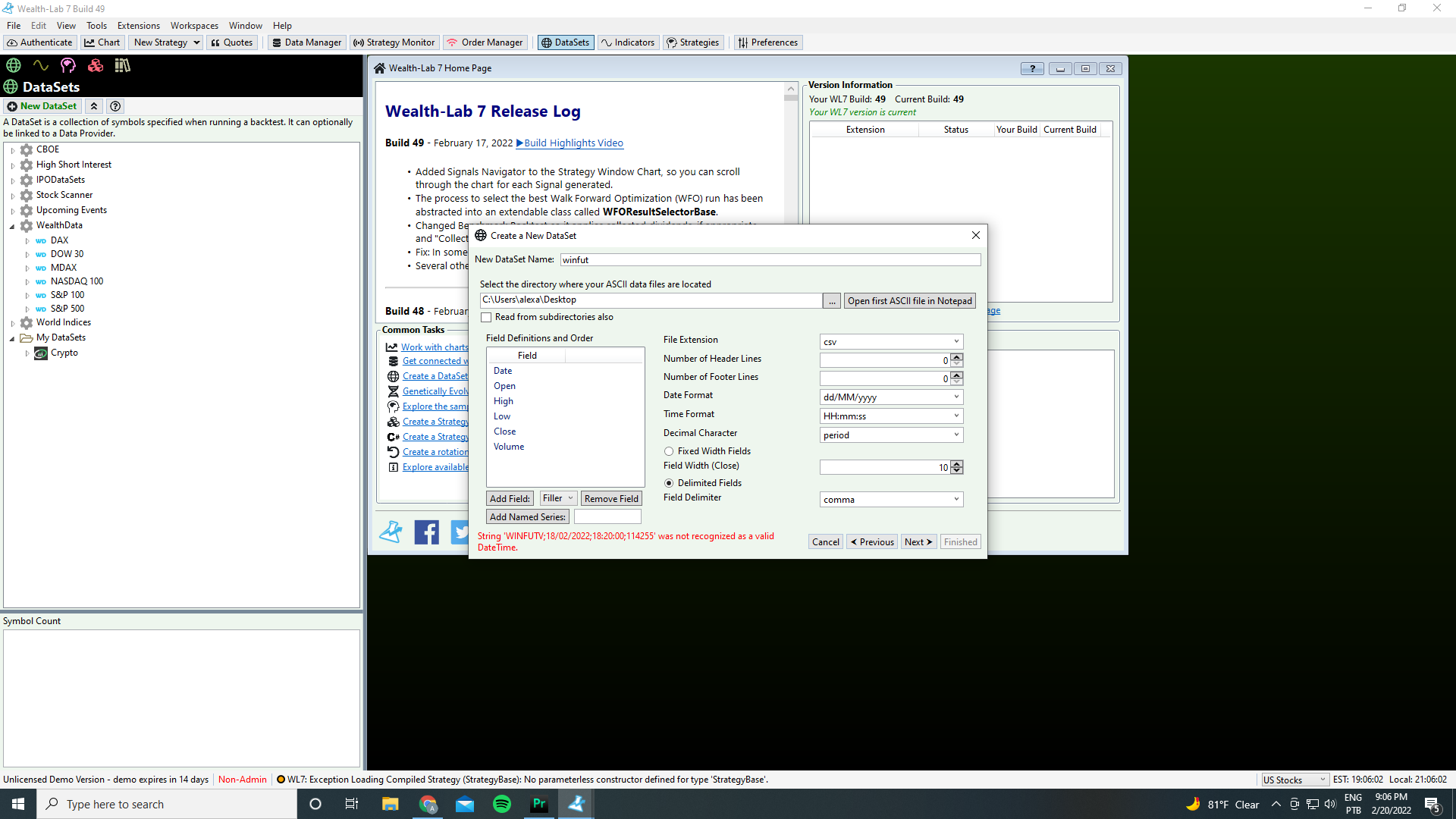
Task: Open the View menu
Action: [x=66, y=26]
